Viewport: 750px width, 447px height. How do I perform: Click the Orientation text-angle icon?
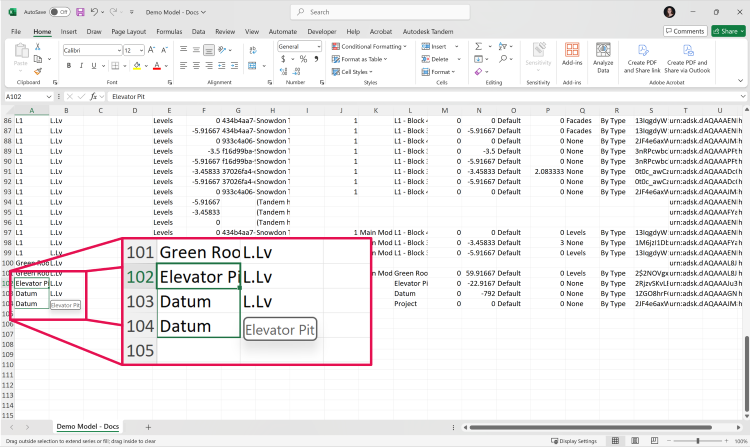click(x=222, y=49)
